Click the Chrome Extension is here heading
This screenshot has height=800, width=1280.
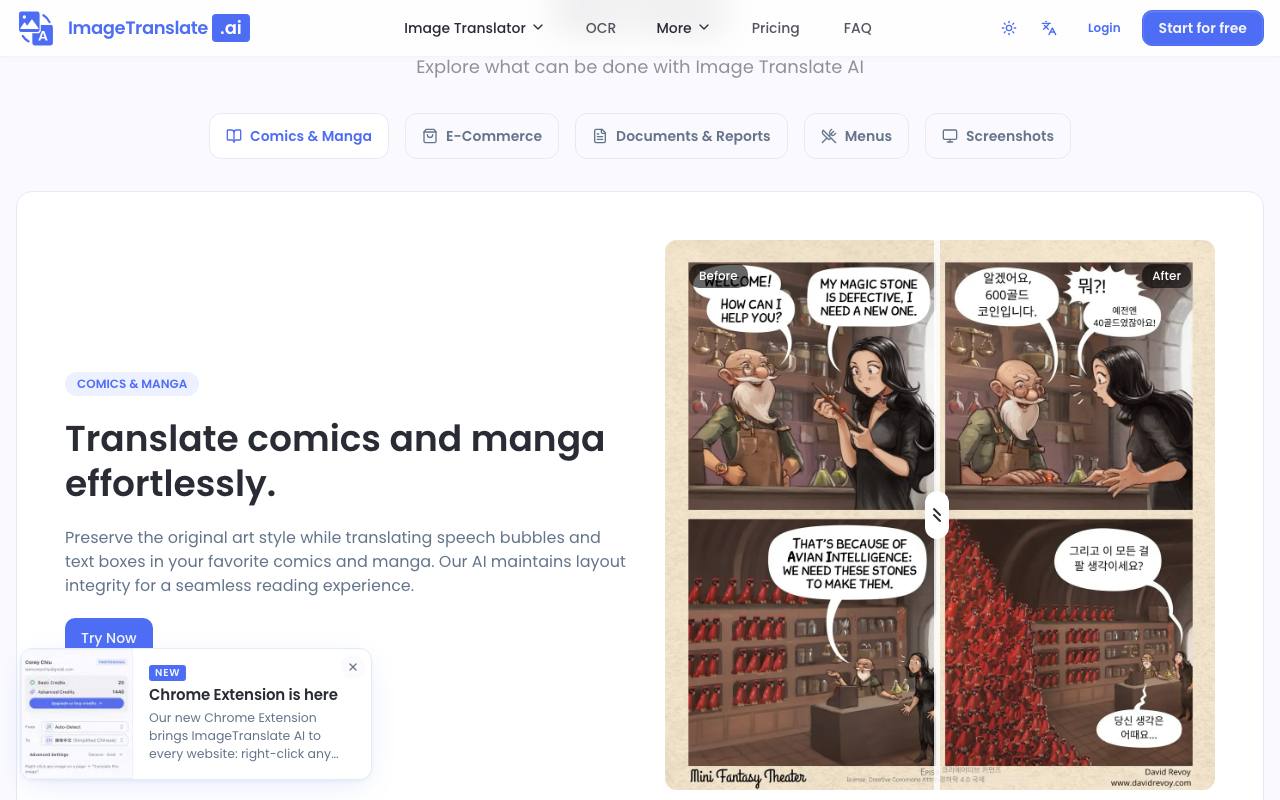click(x=243, y=694)
